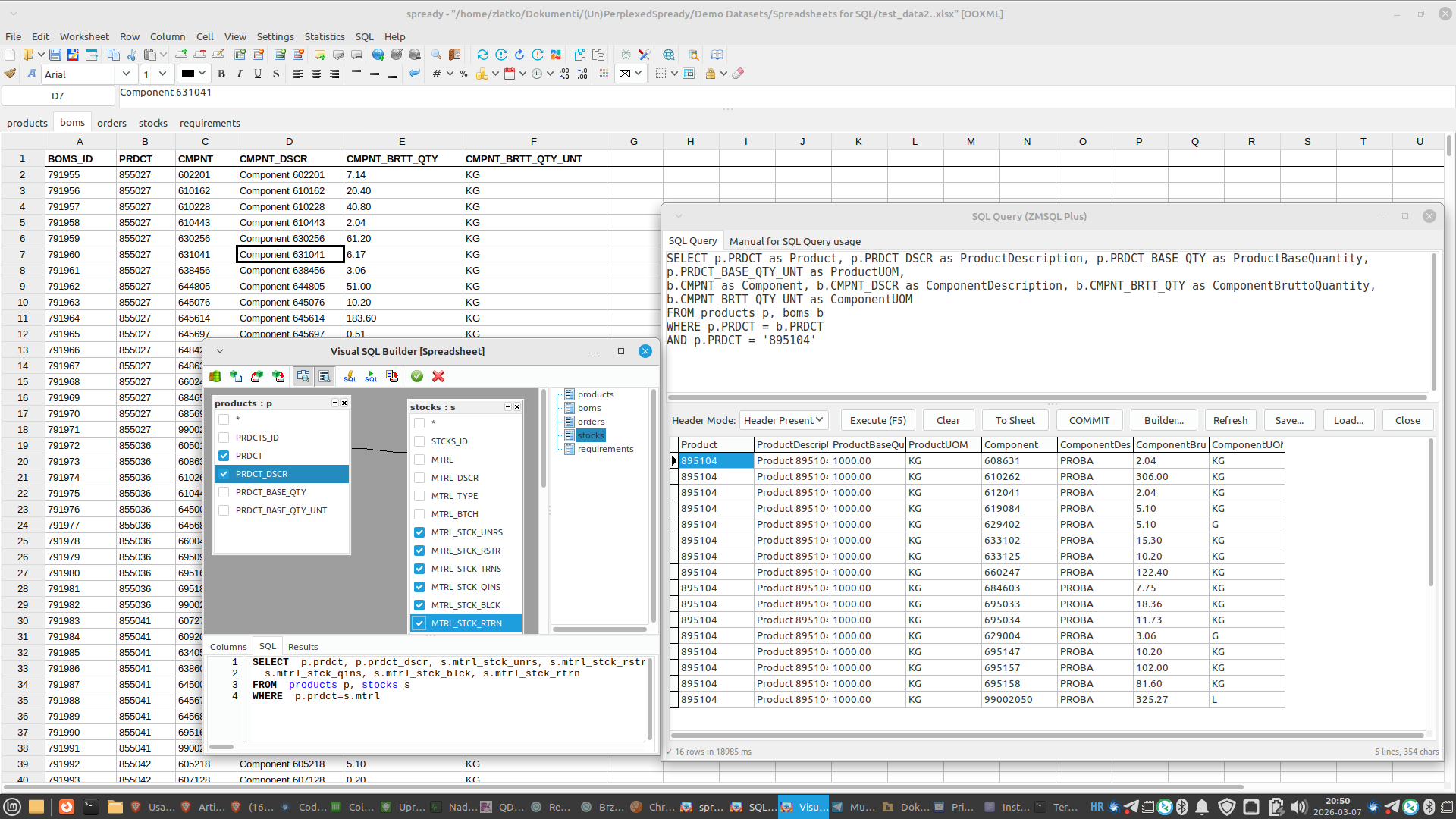Viewport: 1456px width, 819px height.
Task: Select the Zoom magnifier icon on the main toolbar
Action: coord(435,55)
